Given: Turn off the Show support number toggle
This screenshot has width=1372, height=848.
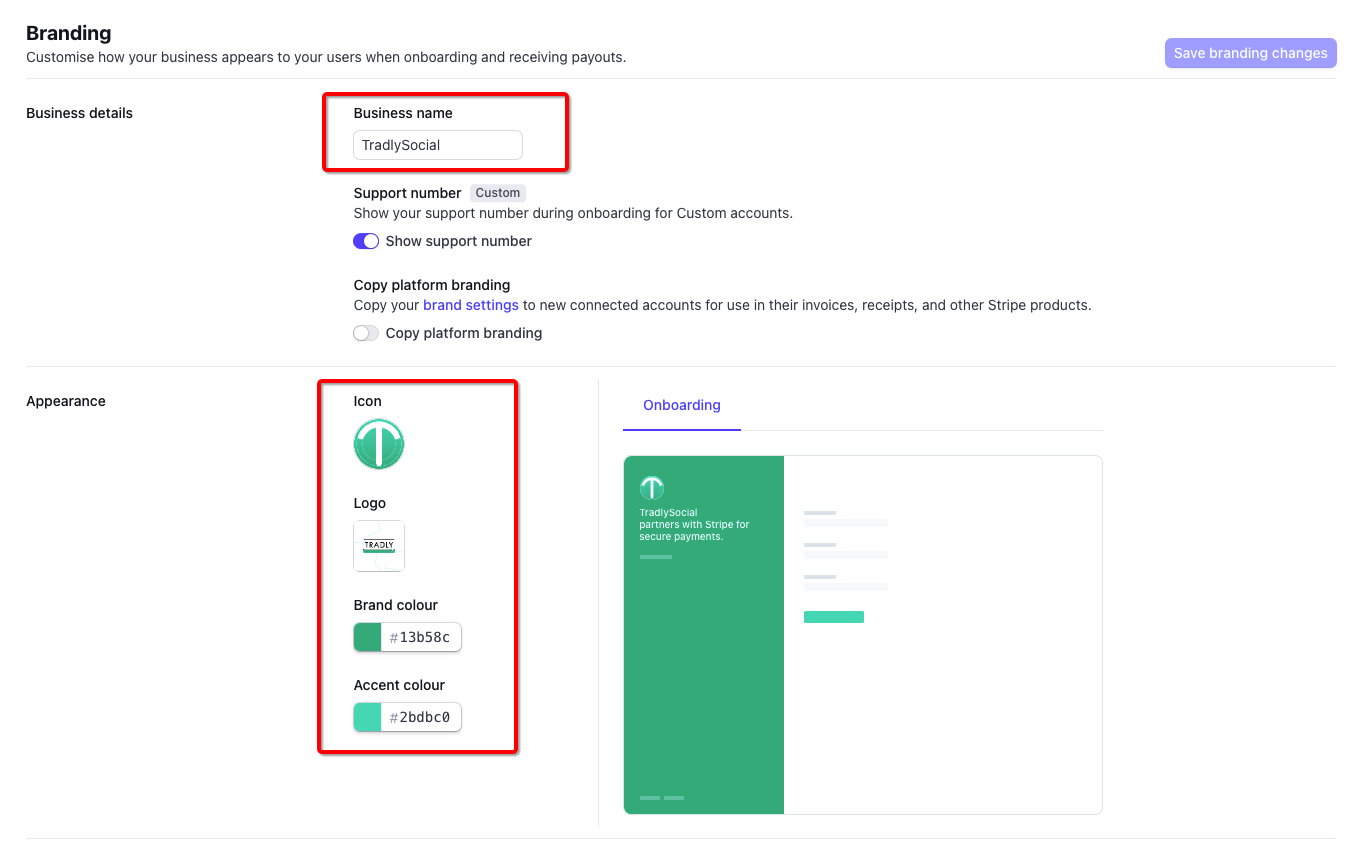Looking at the screenshot, I should [366, 241].
